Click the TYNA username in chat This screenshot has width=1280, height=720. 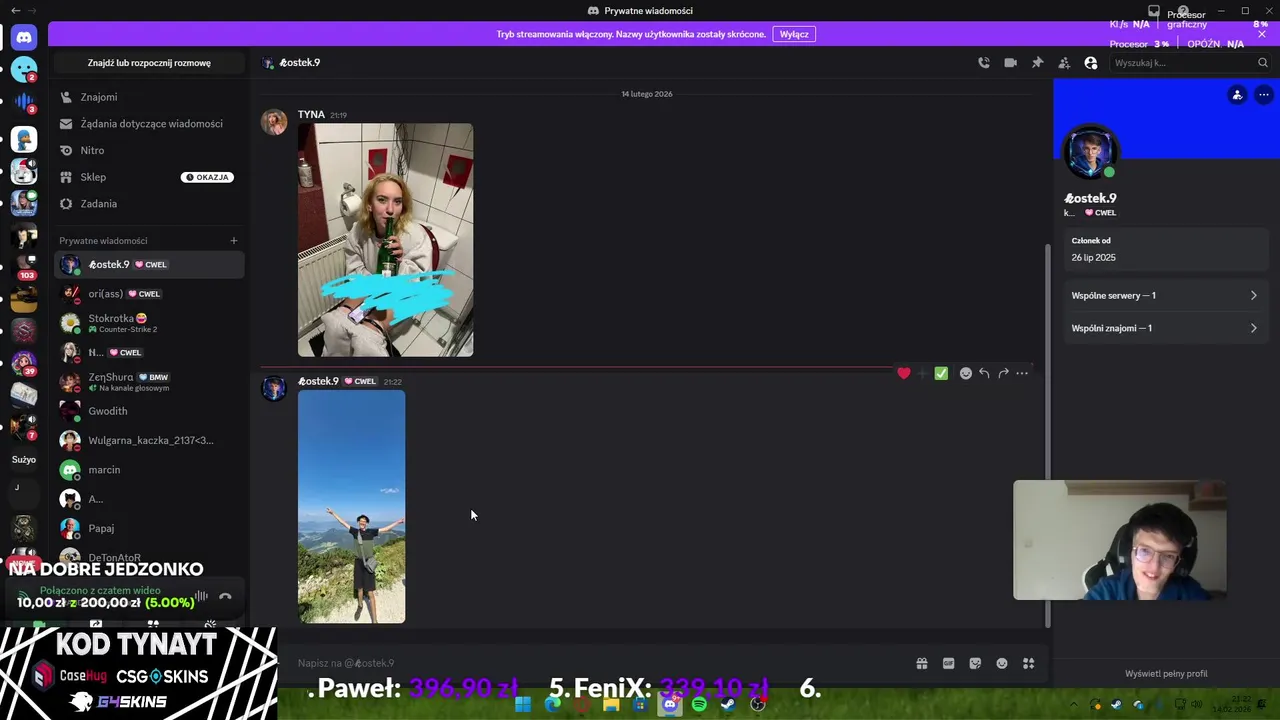click(311, 114)
